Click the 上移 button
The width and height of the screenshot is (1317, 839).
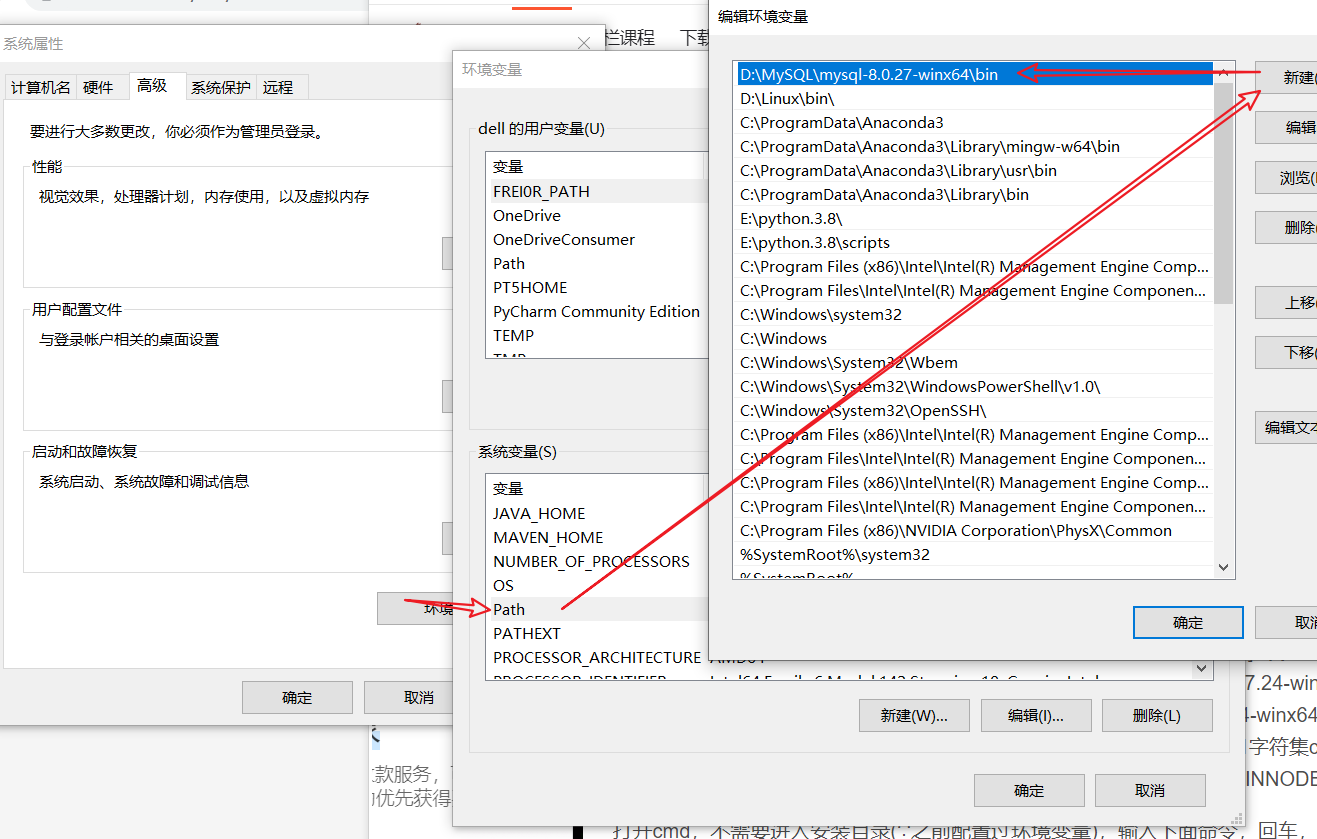(x=1286, y=302)
